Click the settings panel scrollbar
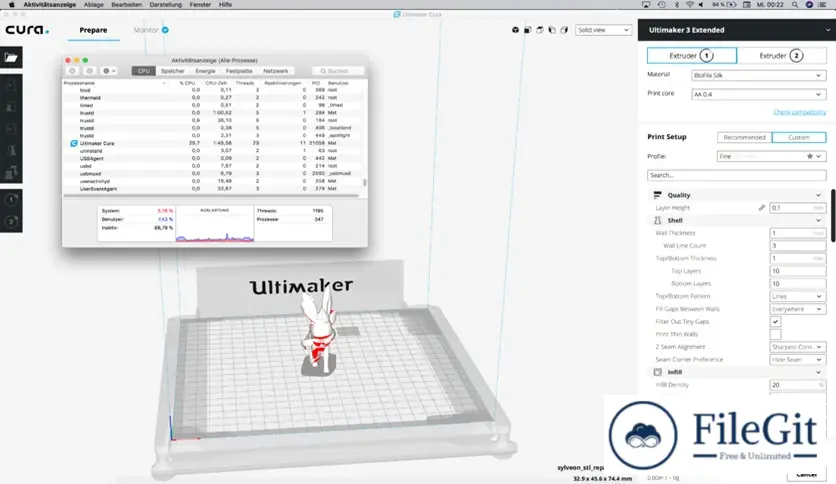The image size is (836, 484). pos(833,216)
